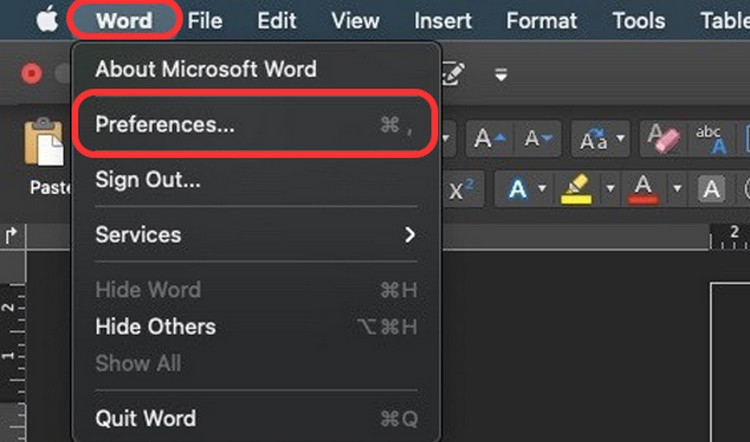Expand the Services submenu
750x442 pixels.
tap(255, 235)
